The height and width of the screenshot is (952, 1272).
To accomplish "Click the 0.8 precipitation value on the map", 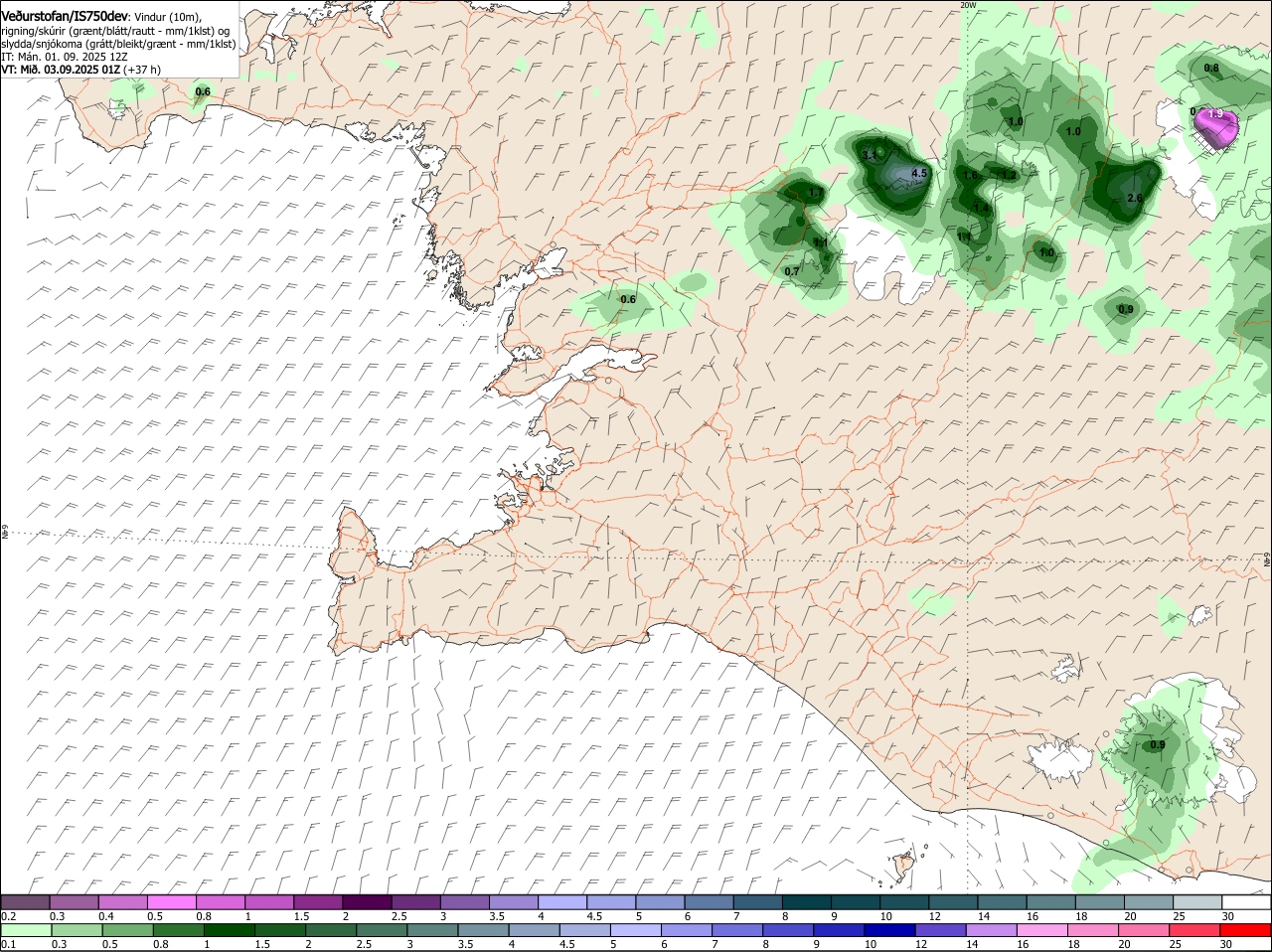I will [x=1211, y=69].
